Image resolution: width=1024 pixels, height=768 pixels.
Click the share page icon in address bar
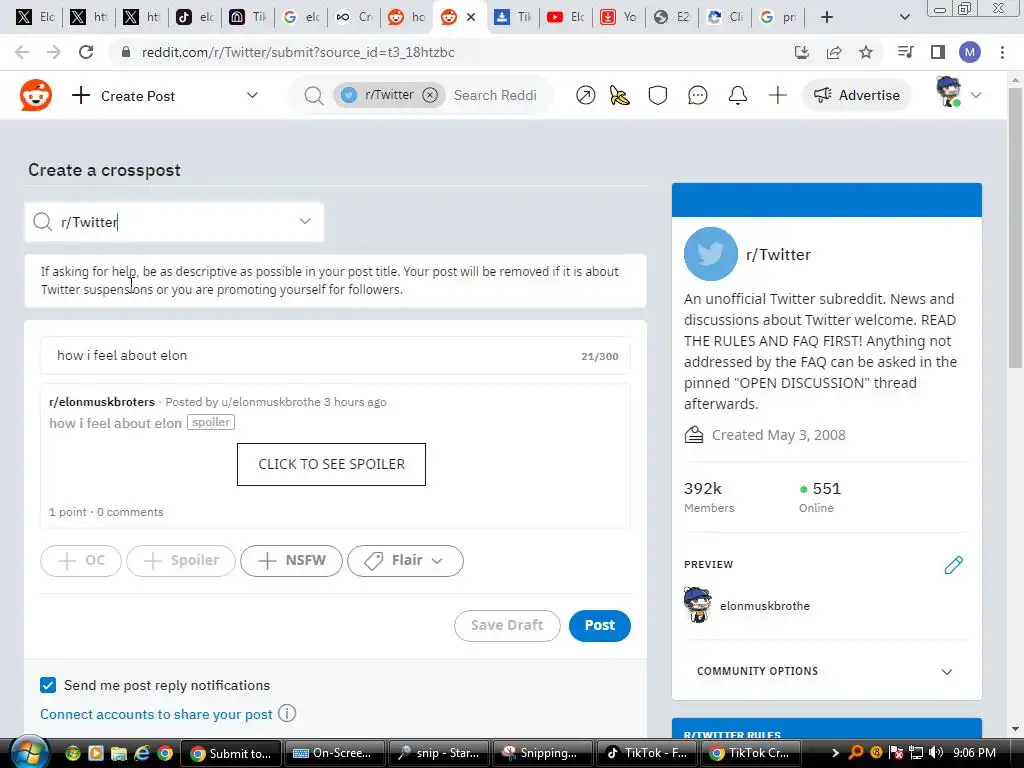pos(834,52)
